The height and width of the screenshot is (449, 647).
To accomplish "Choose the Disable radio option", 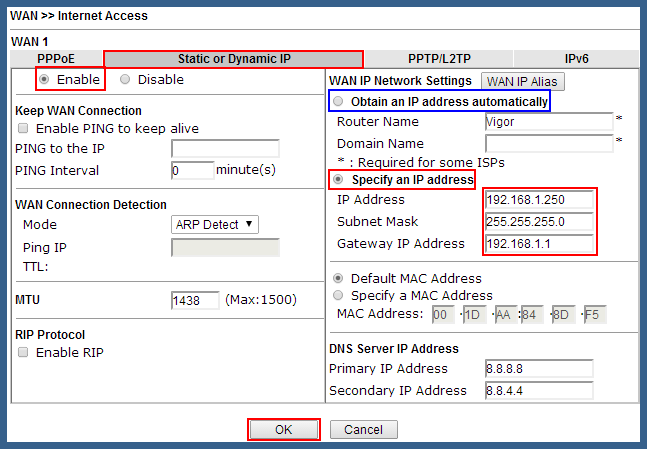I will (125, 79).
